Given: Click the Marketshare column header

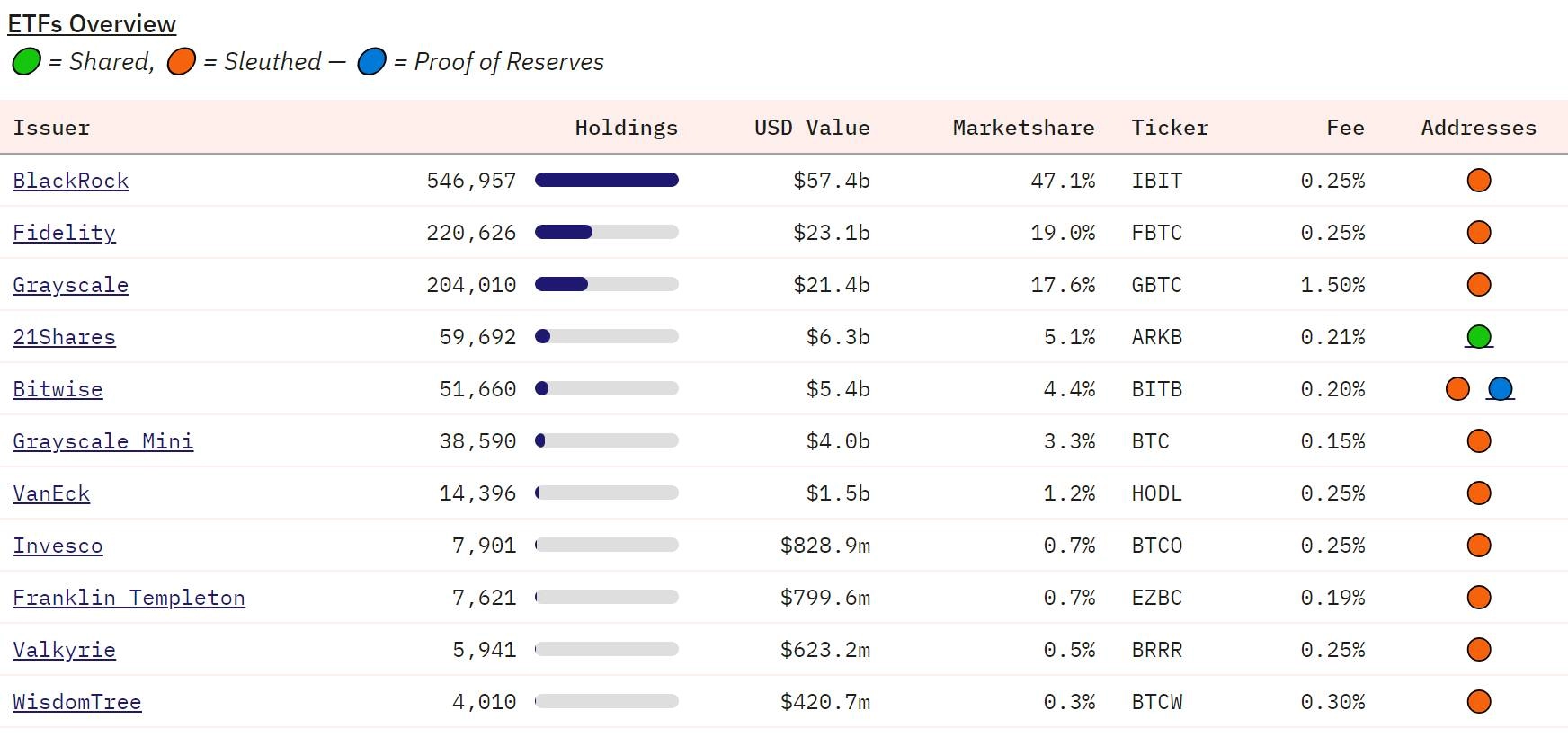Looking at the screenshot, I should (x=1023, y=128).
